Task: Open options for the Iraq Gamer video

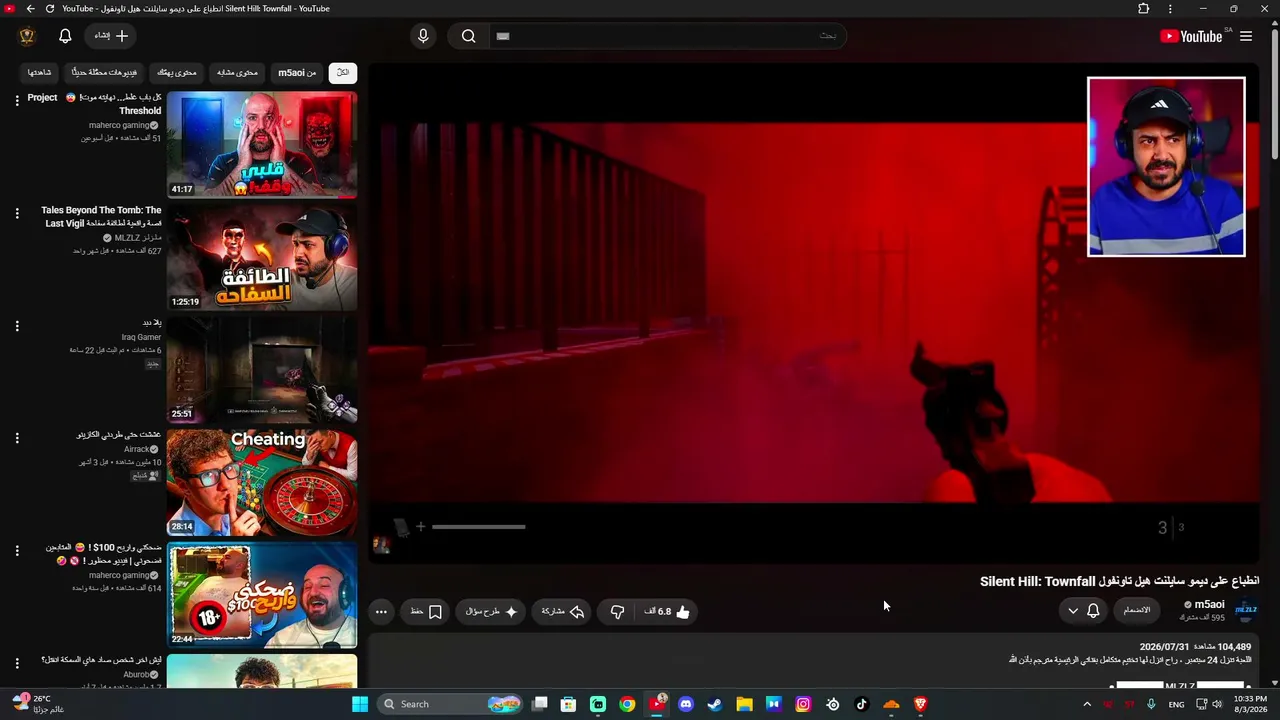Action: pos(17,326)
